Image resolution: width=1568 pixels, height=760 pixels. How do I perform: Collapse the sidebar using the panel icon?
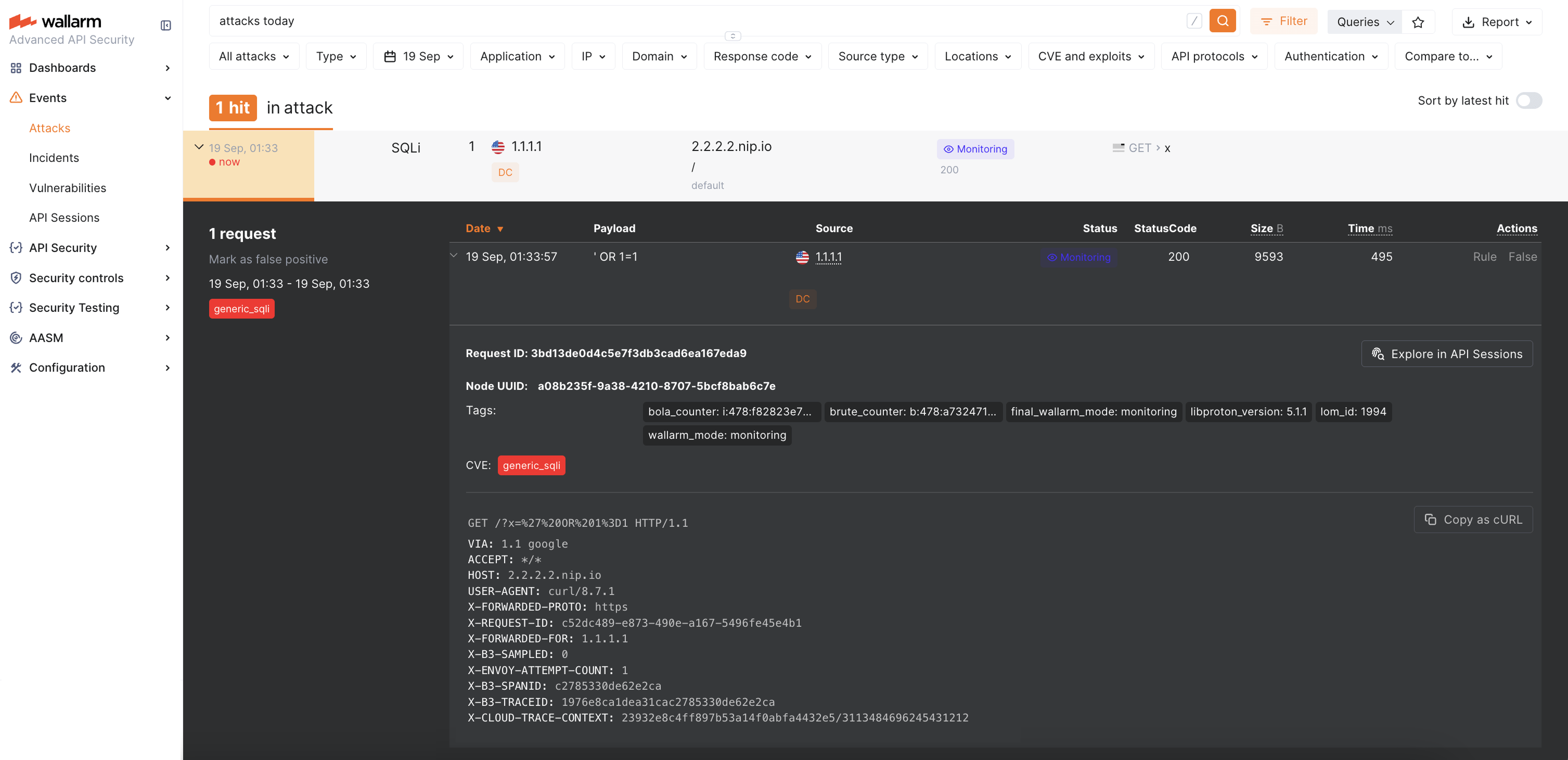pyautogui.click(x=165, y=26)
